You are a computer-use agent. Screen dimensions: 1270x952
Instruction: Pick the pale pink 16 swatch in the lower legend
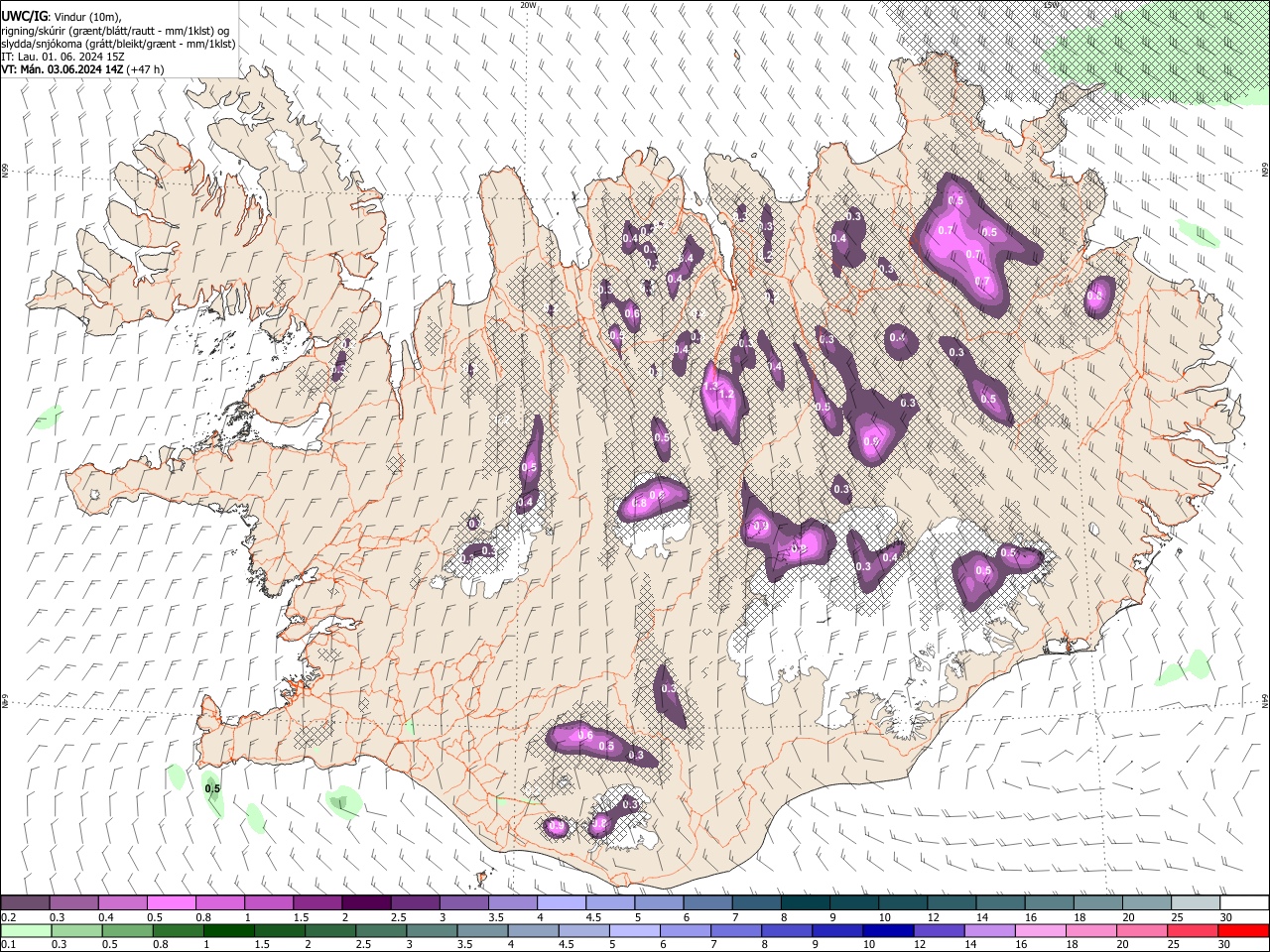tap(1041, 930)
